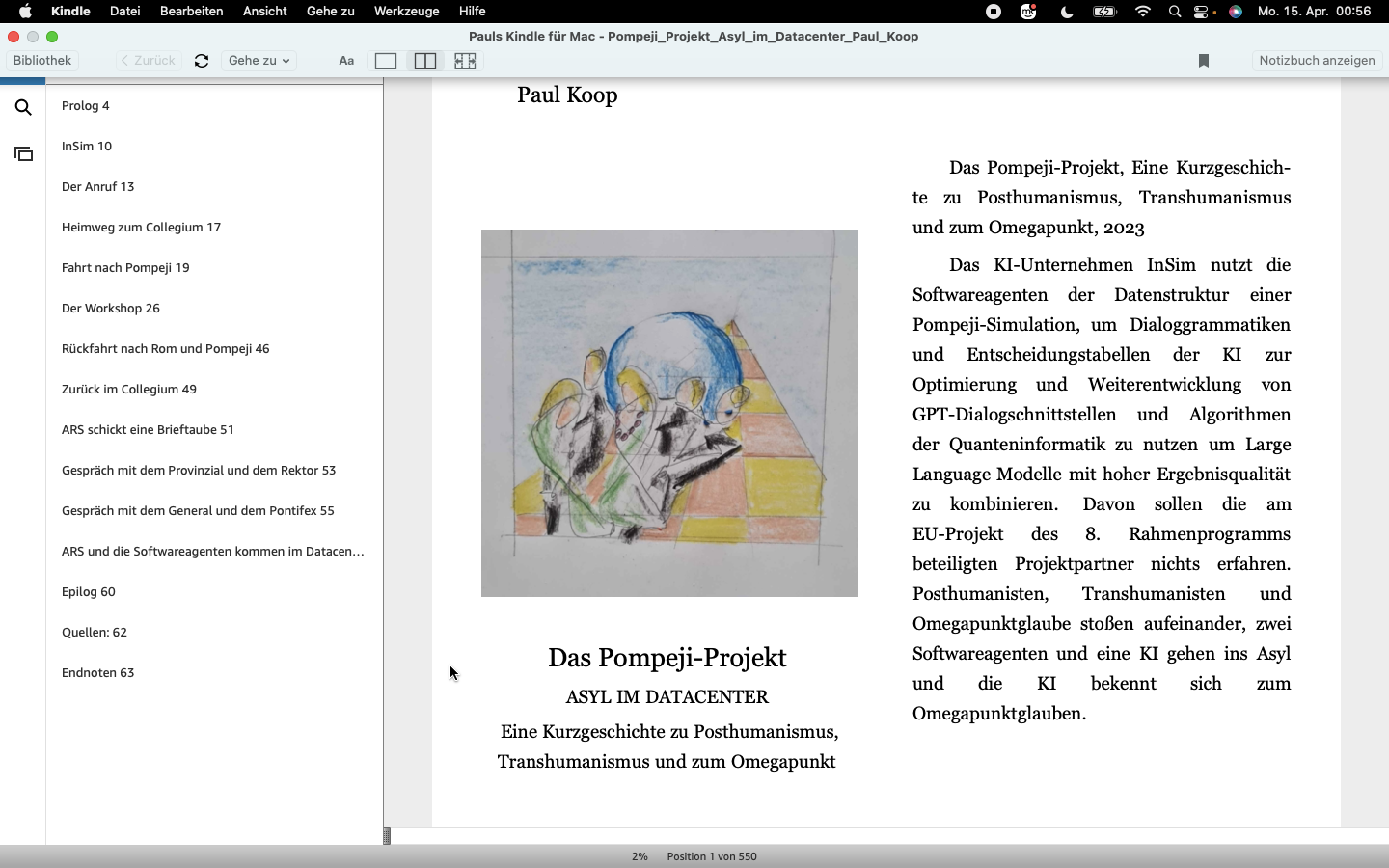The width and height of the screenshot is (1389, 868).
Task: Open the Bearbeiten menu
Action: 191,12
